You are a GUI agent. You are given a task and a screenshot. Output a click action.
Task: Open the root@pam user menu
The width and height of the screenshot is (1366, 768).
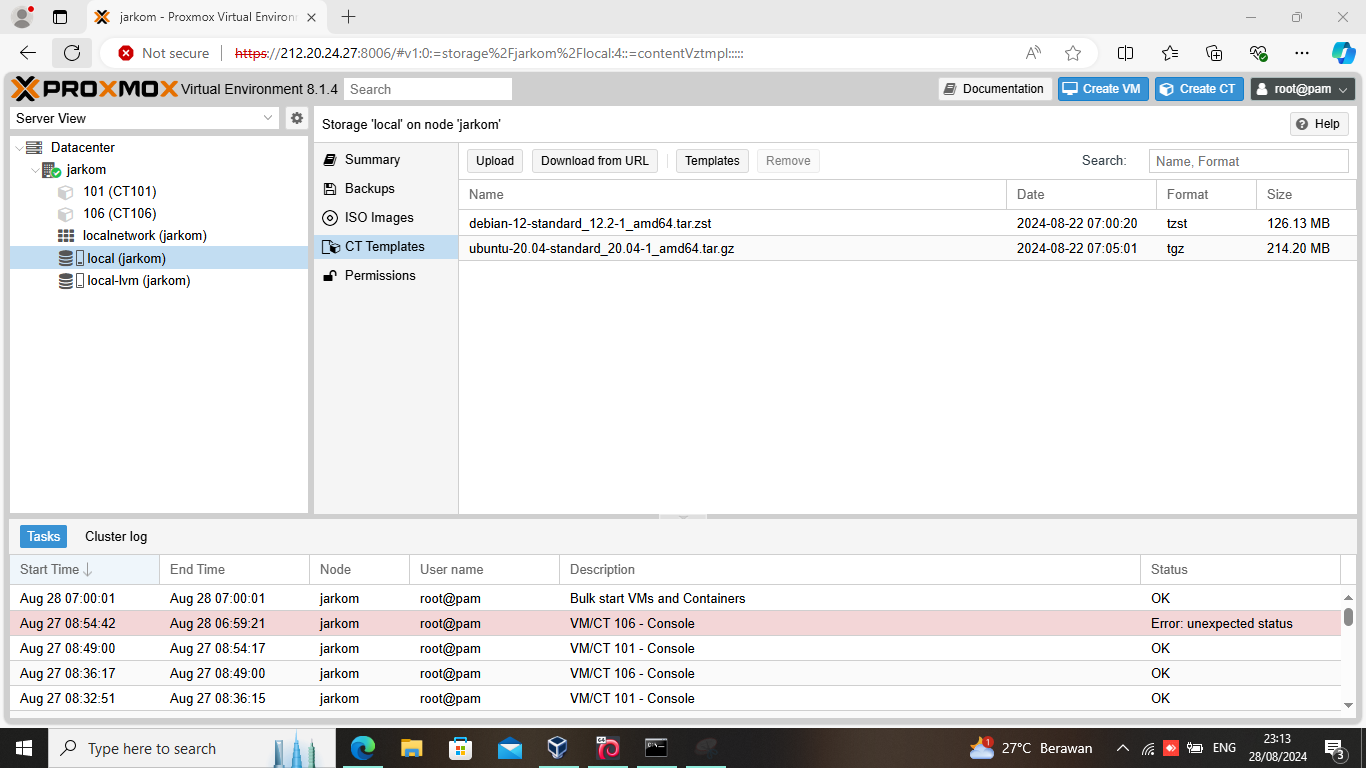[x=1303, y=89]
